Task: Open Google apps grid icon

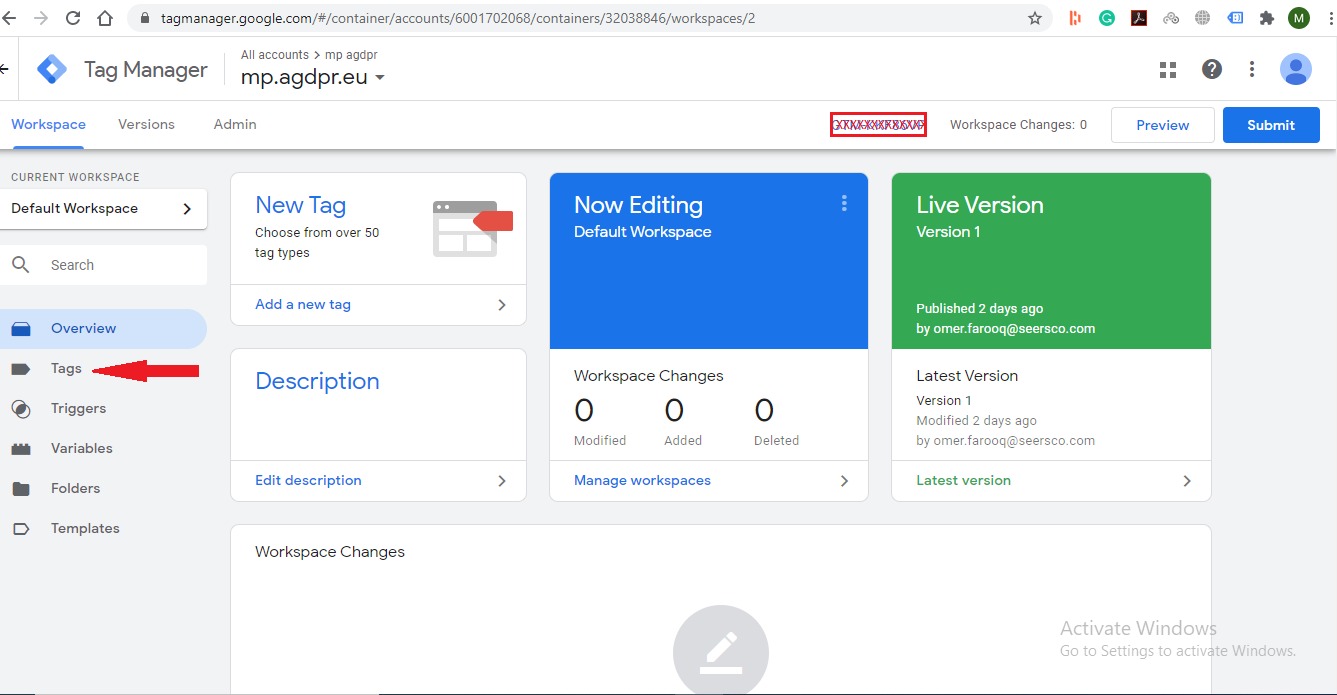Action: (1167, 69)
